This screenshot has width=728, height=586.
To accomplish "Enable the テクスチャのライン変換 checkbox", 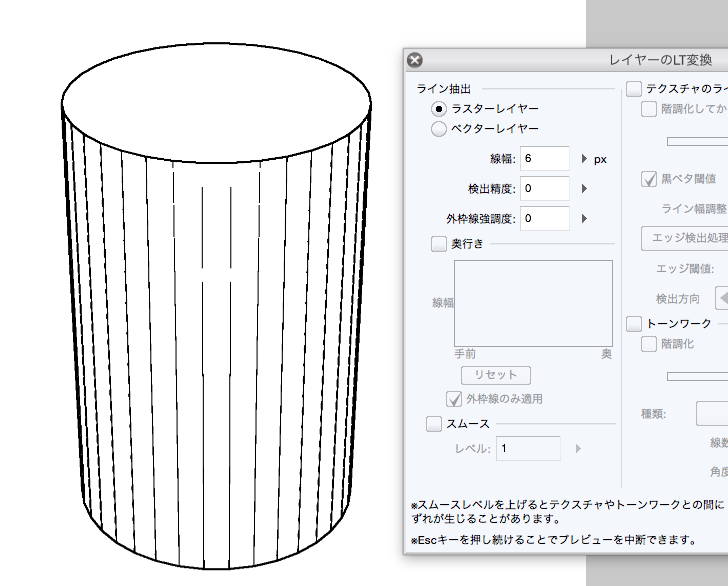I will (634, 89).
